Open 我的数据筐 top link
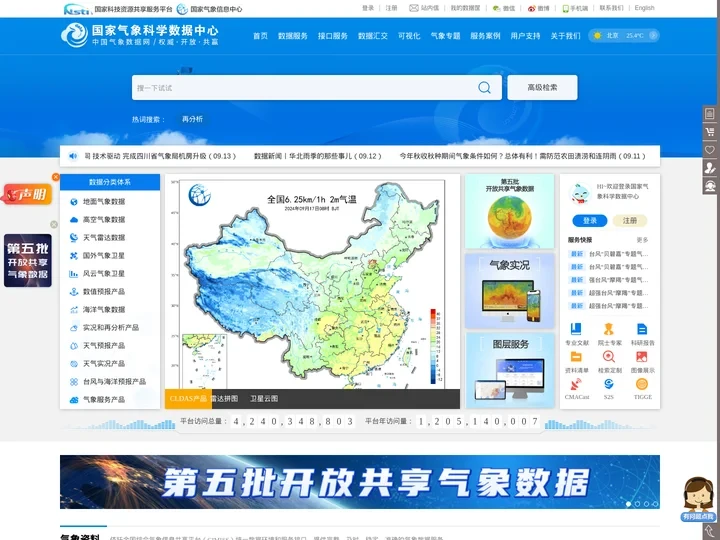Viewport: 720px width, 540px height. tap(465, 8)
